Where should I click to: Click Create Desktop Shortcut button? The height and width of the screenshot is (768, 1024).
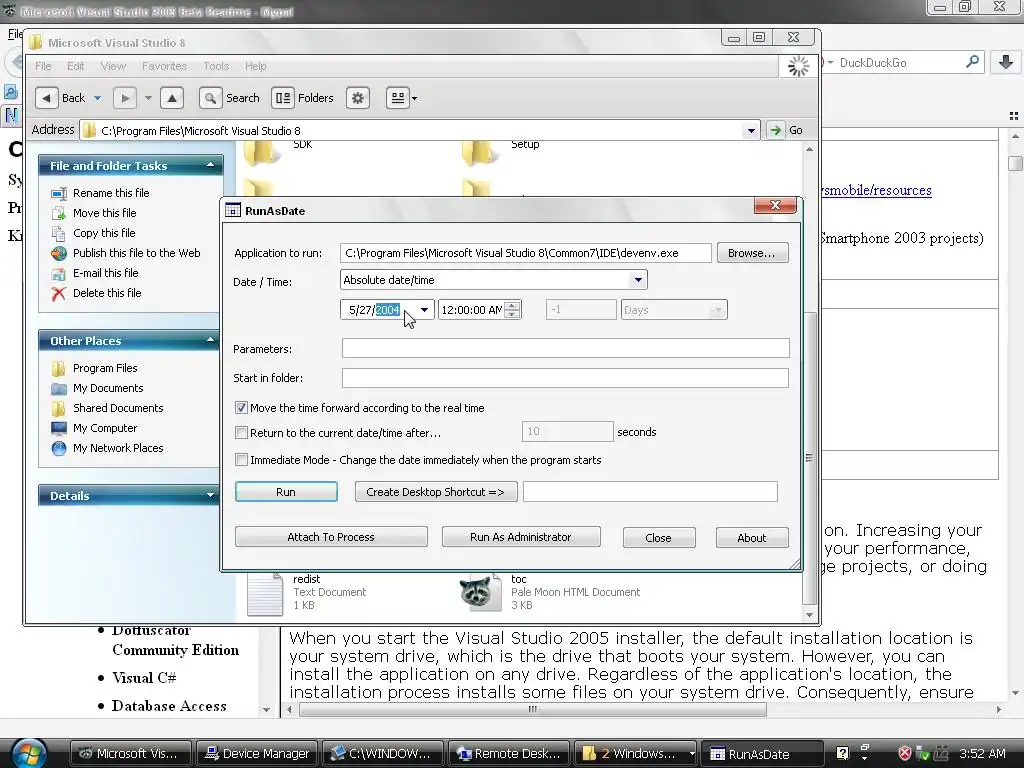point(436,492)
